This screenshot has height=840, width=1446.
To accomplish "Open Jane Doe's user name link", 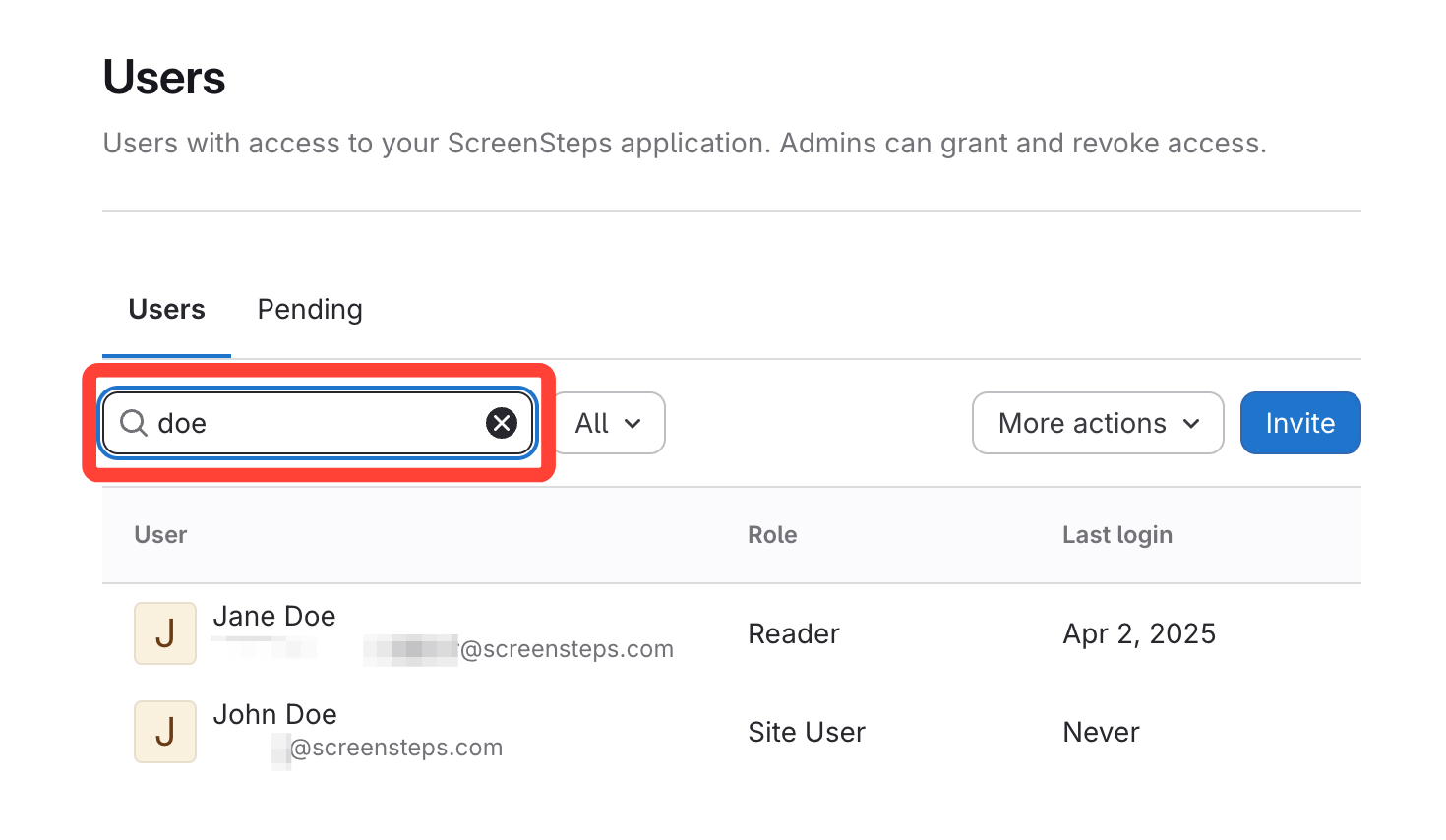I will [274, 616].
